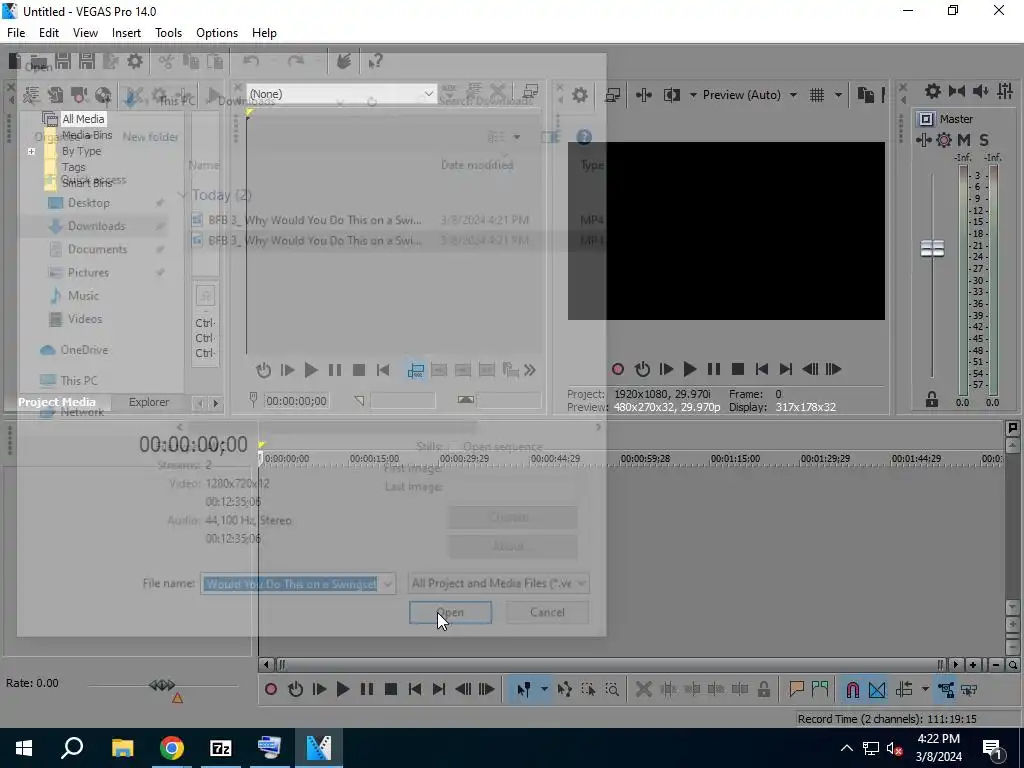Open Mixing Console sliders icon

(x=1005, y=91)
